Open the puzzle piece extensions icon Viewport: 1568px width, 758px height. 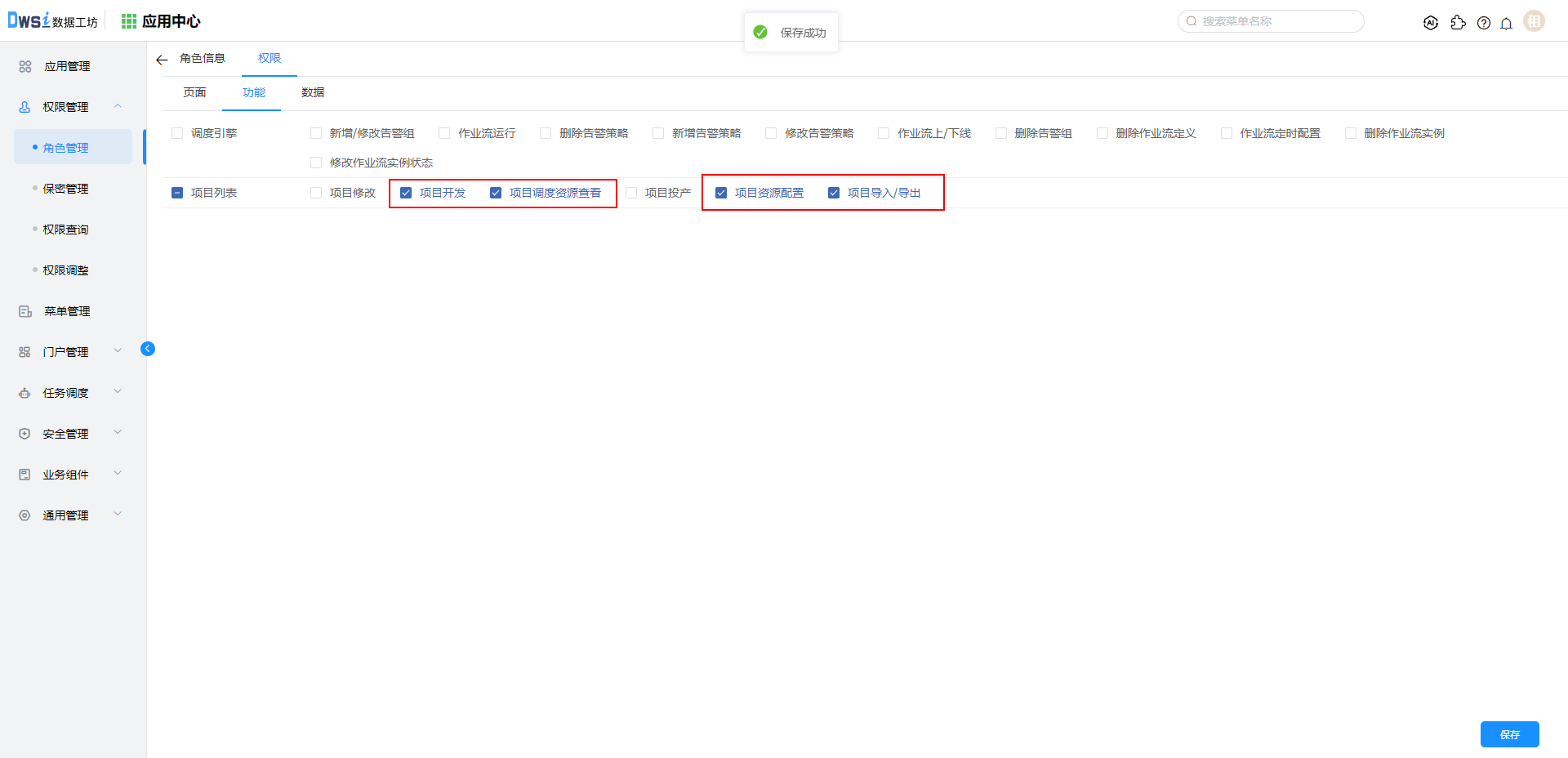click(x=1458, y=23)
